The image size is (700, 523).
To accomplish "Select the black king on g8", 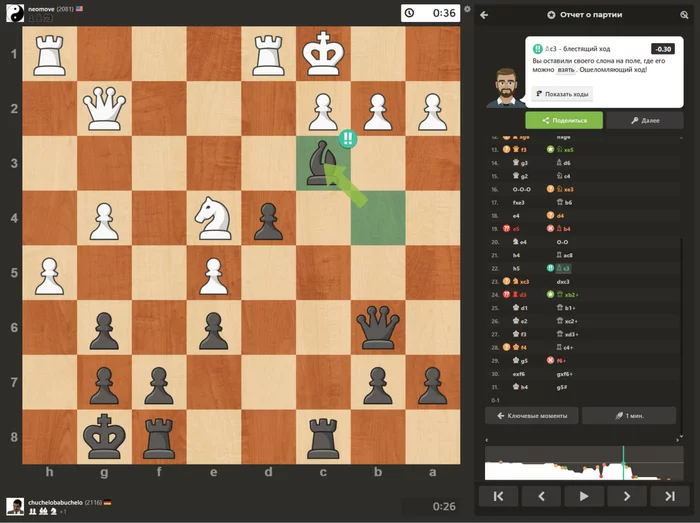I will [x=104, y=436].
